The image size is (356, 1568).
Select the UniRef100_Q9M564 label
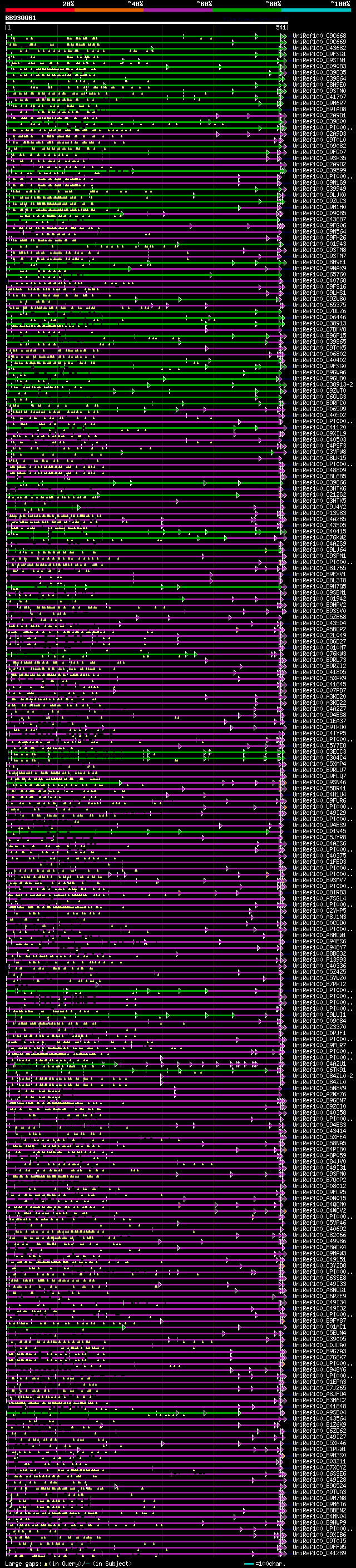tap(319, 231)
